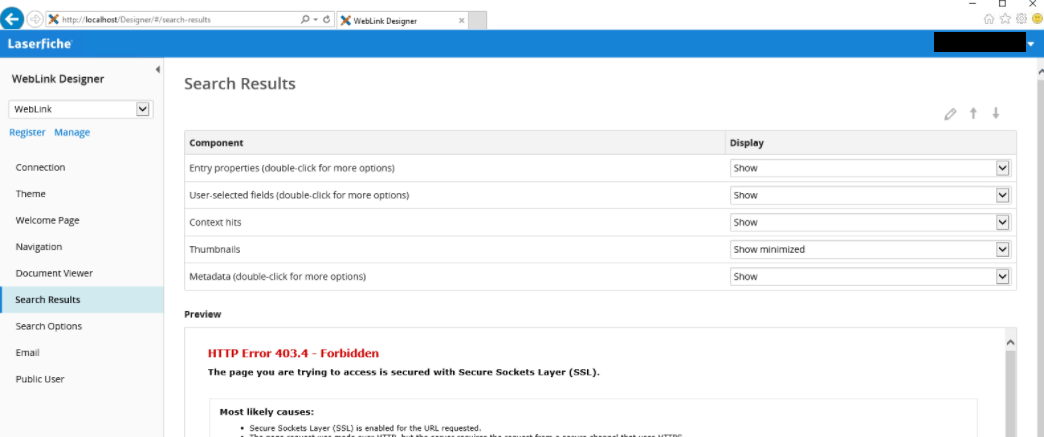Click the preview pane vertical scrollbar
The width and height of the screenshot is (1044, 437).
1010,393
